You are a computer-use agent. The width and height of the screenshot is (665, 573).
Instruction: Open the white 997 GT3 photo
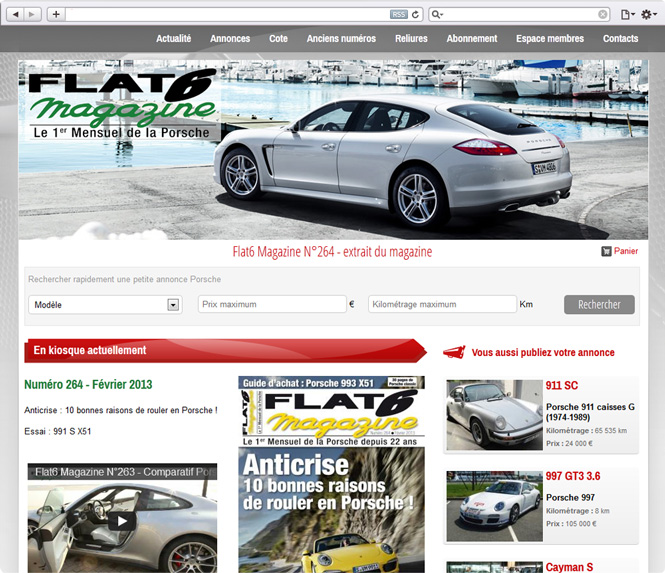(495, 506)
